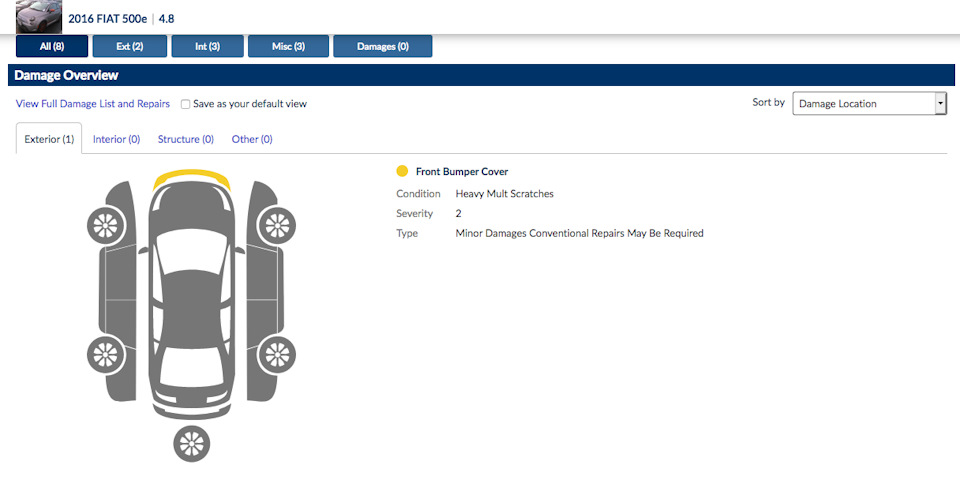Click the highlighted yellow front bumper on diagram
The width and height of the screenshot is (960, 480).
[x=191, y=177]
